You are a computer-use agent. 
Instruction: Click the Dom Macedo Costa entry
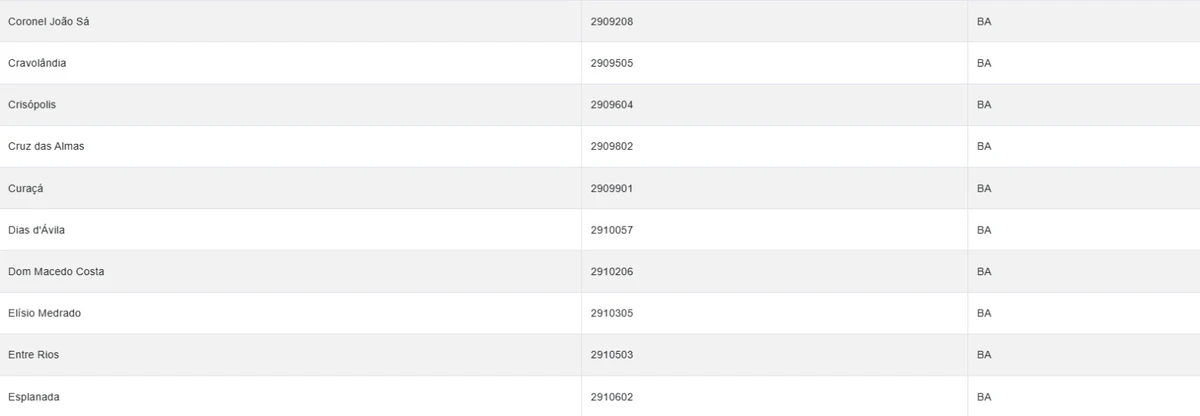(x=56, y=272)
